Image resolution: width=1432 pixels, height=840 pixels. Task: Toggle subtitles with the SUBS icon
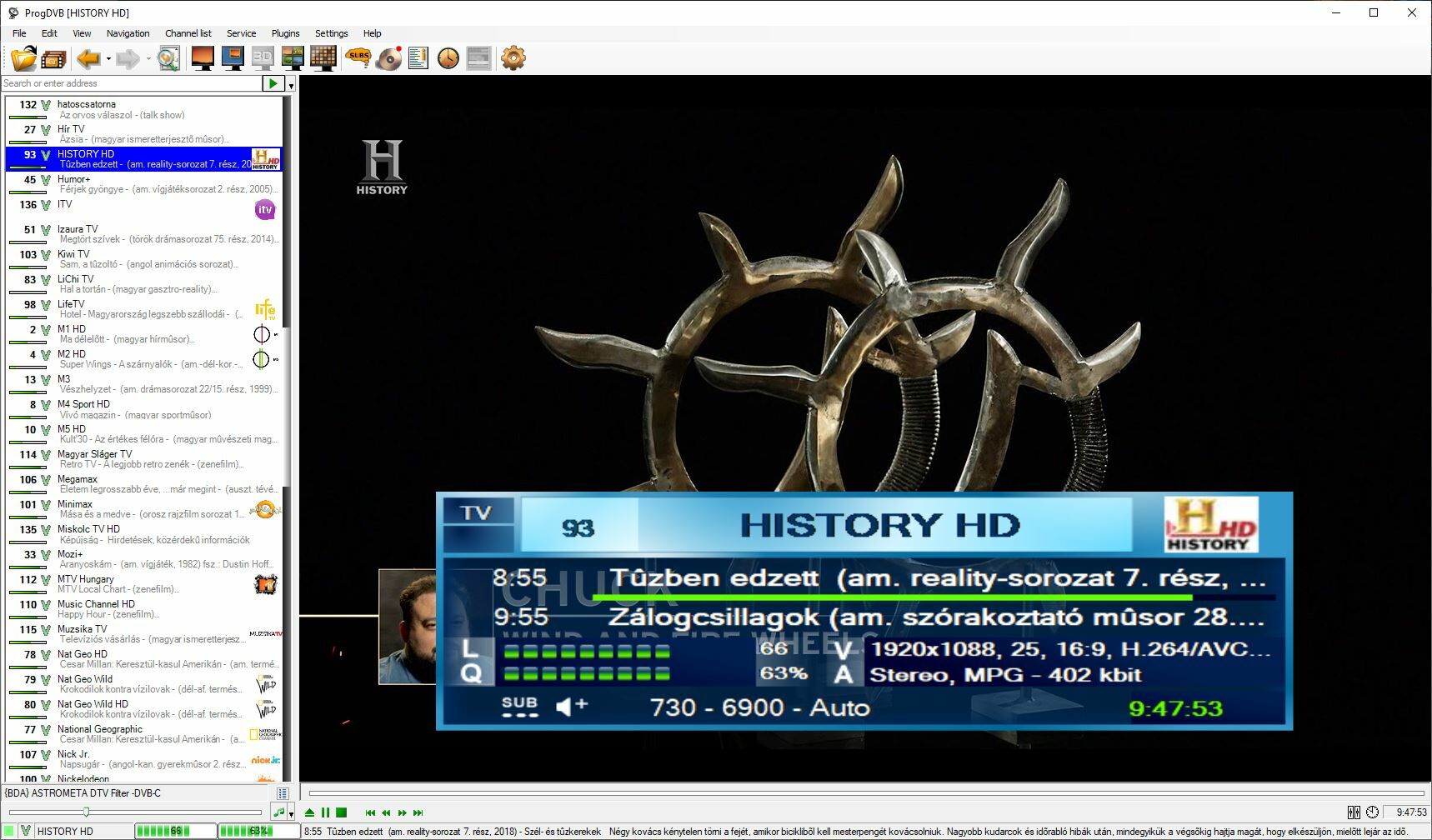[358, 58]
